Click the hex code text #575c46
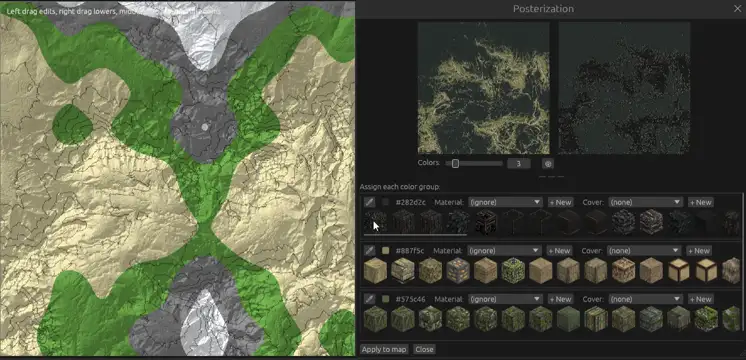 411,299
